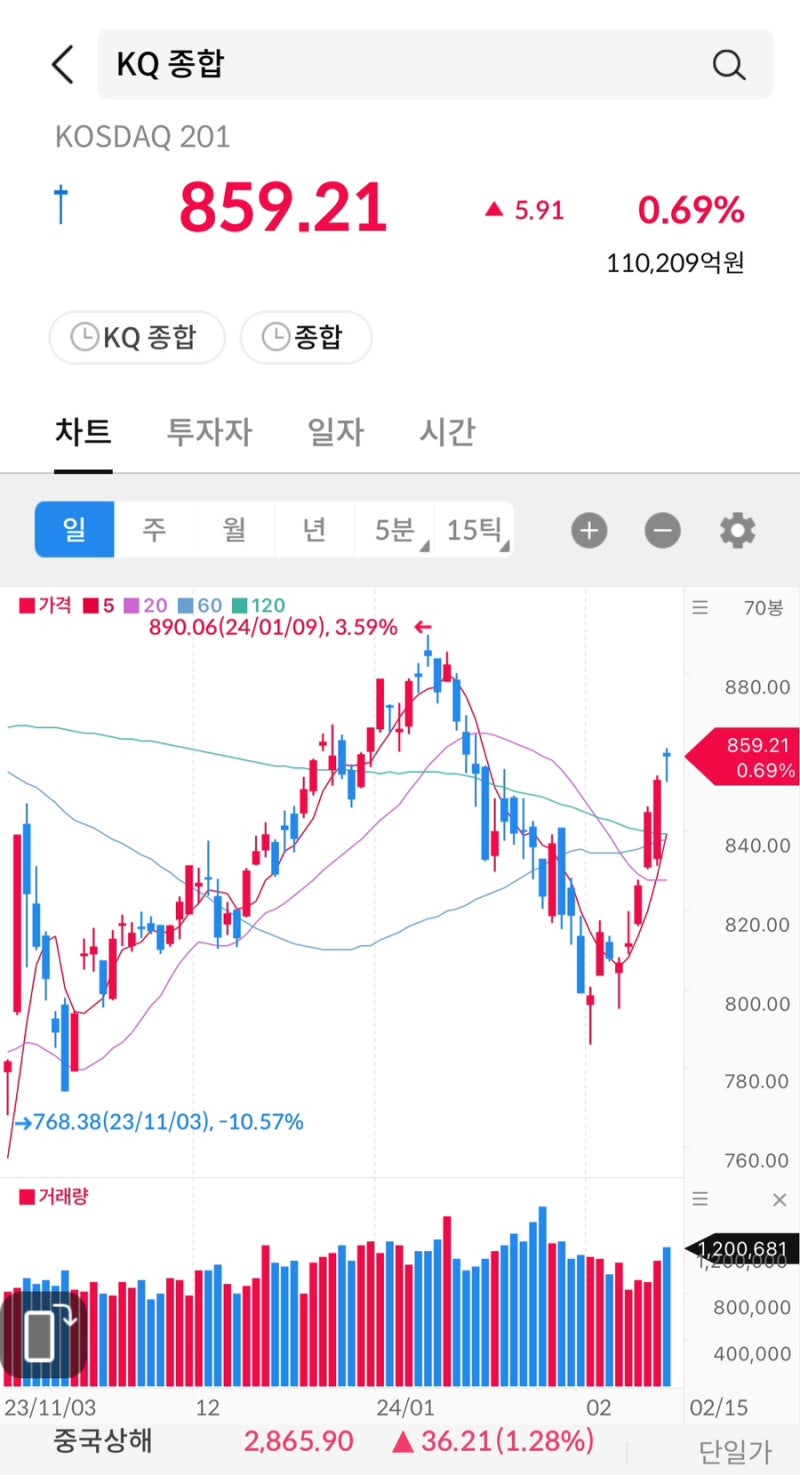Zoom in chart with plus icon
The width and height of the screenshot is (800, 1475).
[589, 530]
